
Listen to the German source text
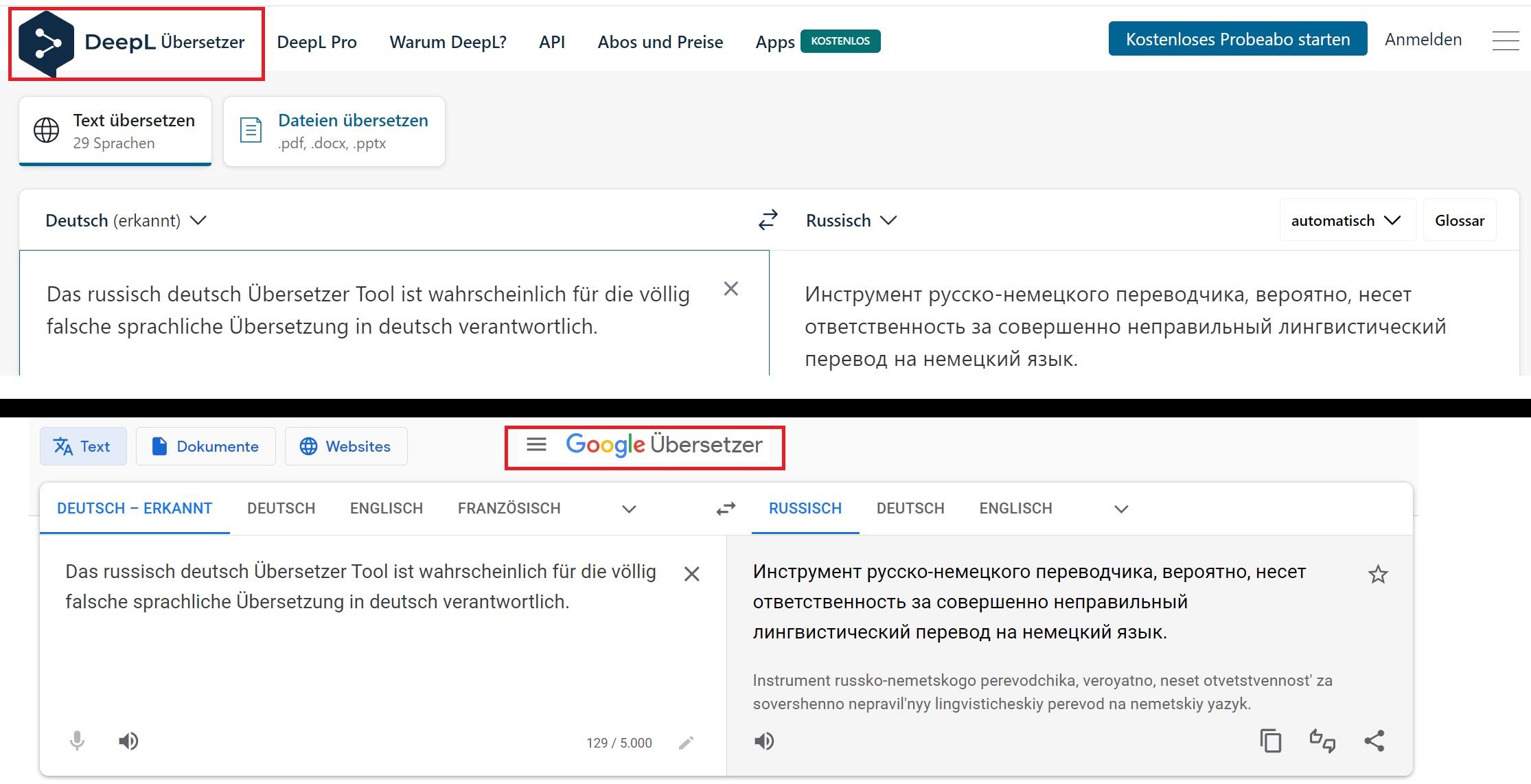pos(128,741)
